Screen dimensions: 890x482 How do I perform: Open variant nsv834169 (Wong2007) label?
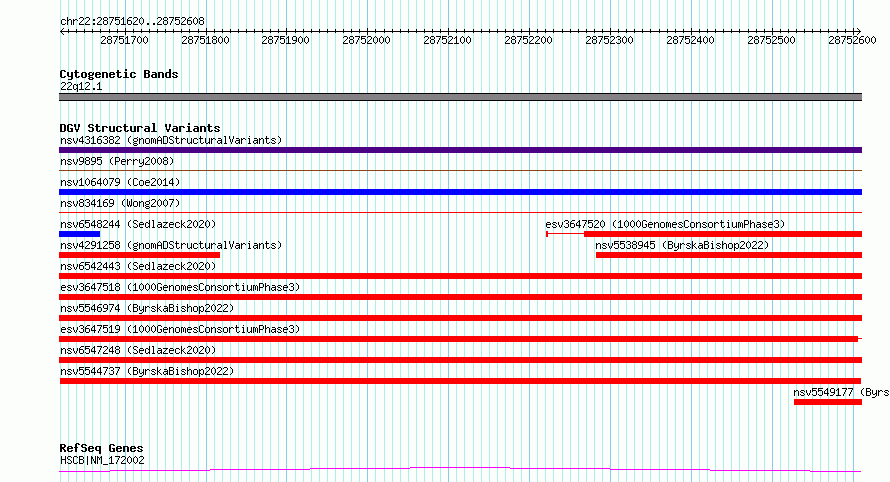[120, 203]
